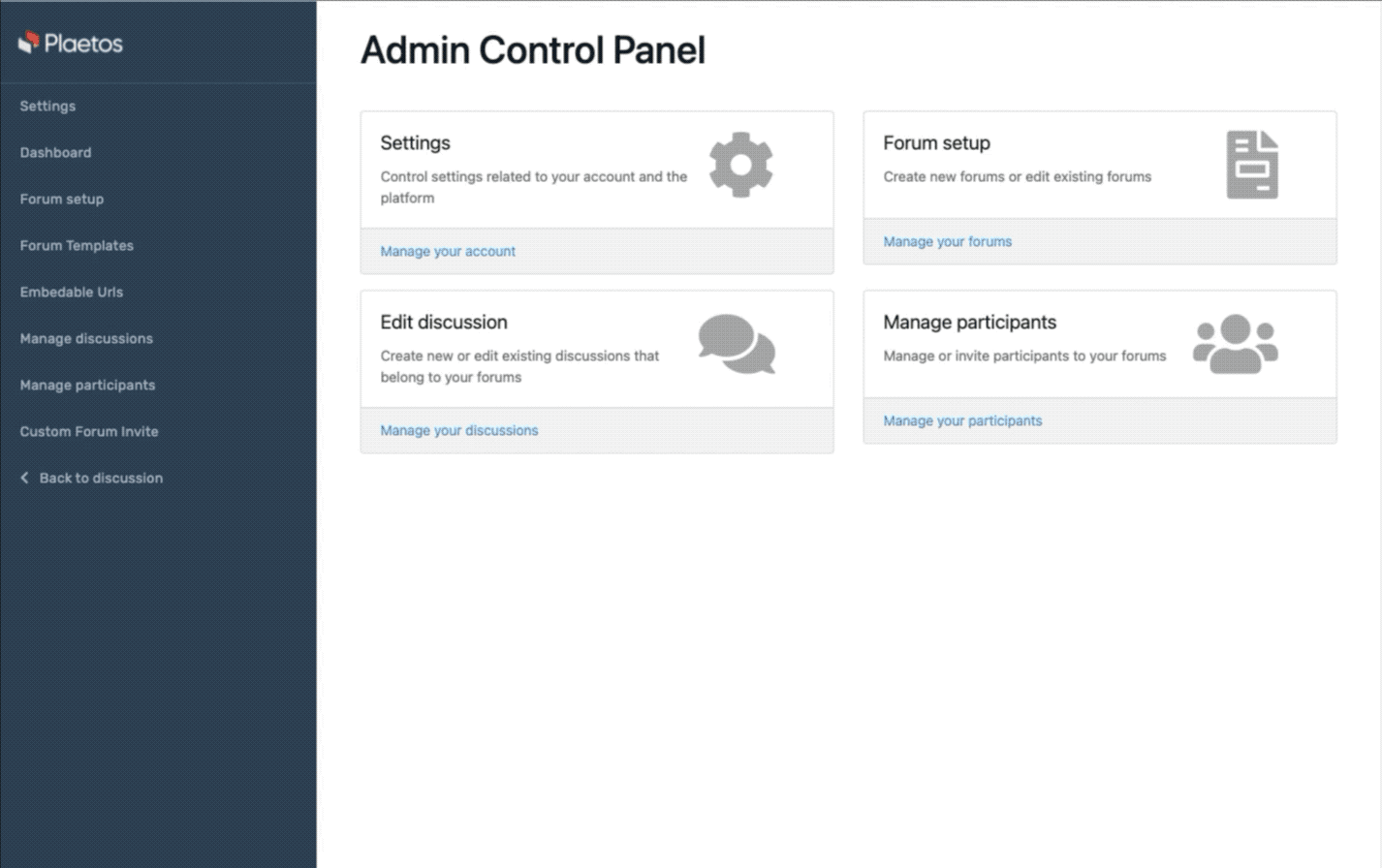Click the Plaetos logo icon
The height and width of the screenshot is (868, 1382).
tap(29, 43)
